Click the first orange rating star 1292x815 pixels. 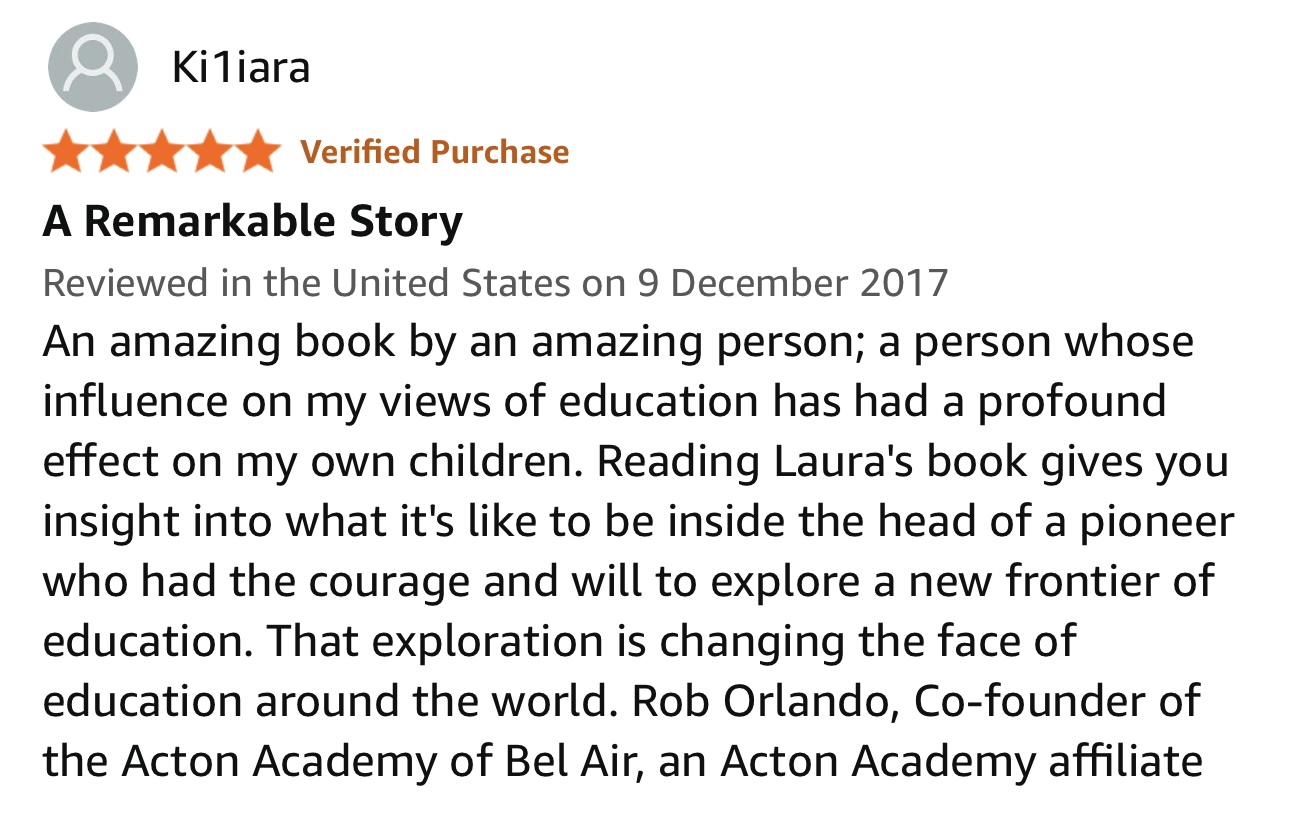coord(66,152)
